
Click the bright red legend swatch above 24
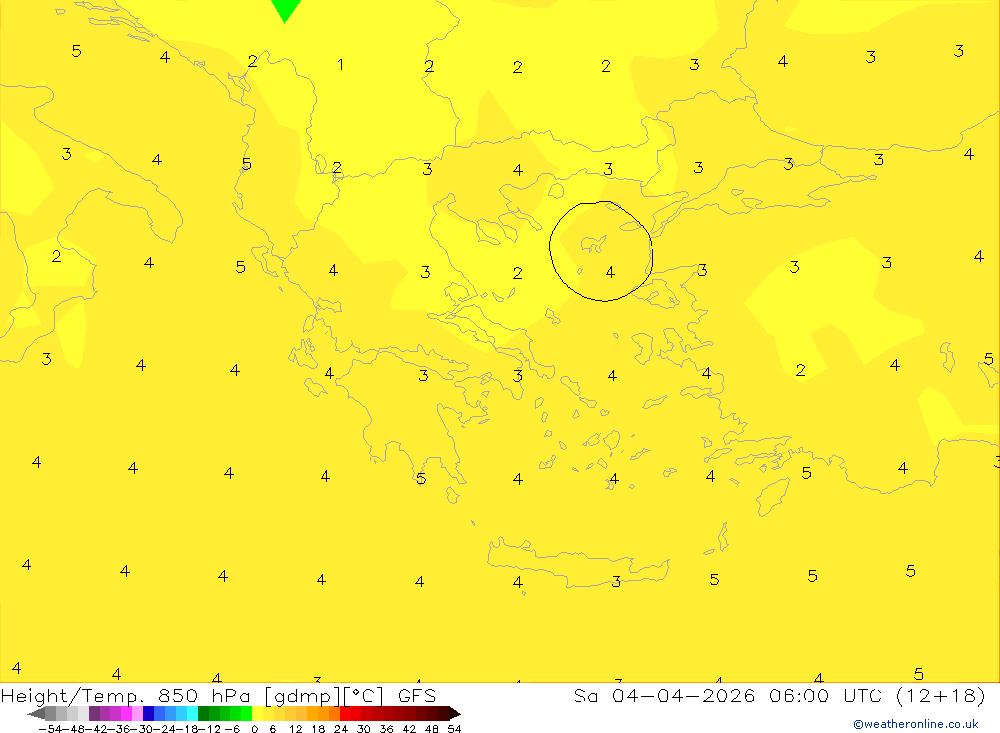(345, 713)
